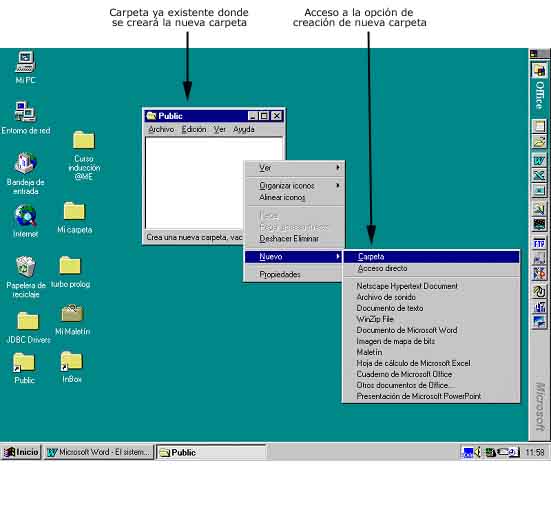This screenshot has height=510, width=551.
Task: Select Hoja de cálculo de Microsoft Excel
Action: [x=431, y=363]
